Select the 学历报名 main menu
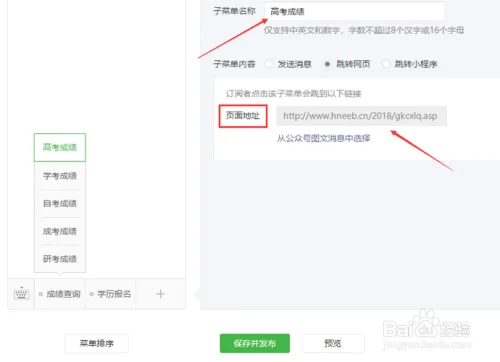500x362 pixels. click(110, 294)
